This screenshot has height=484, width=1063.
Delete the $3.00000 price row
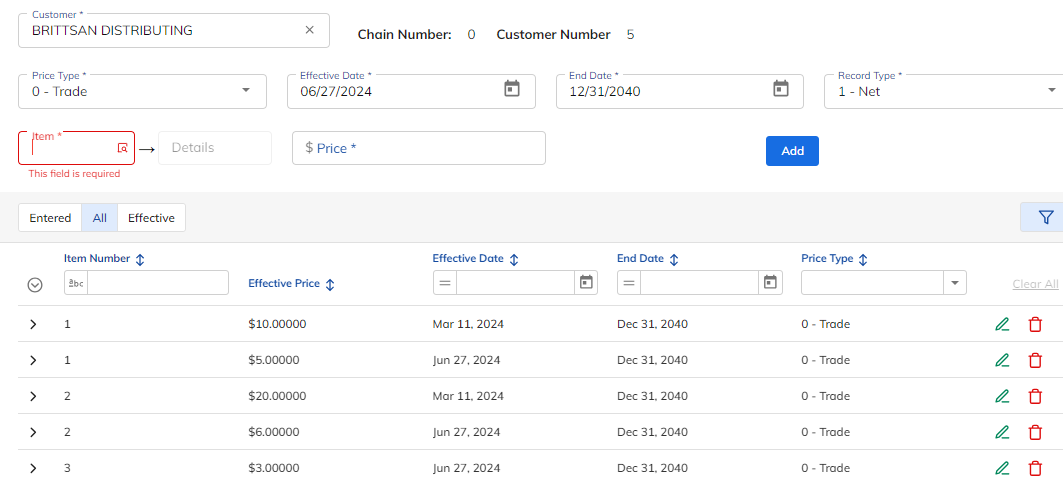tap(1035, 468)
